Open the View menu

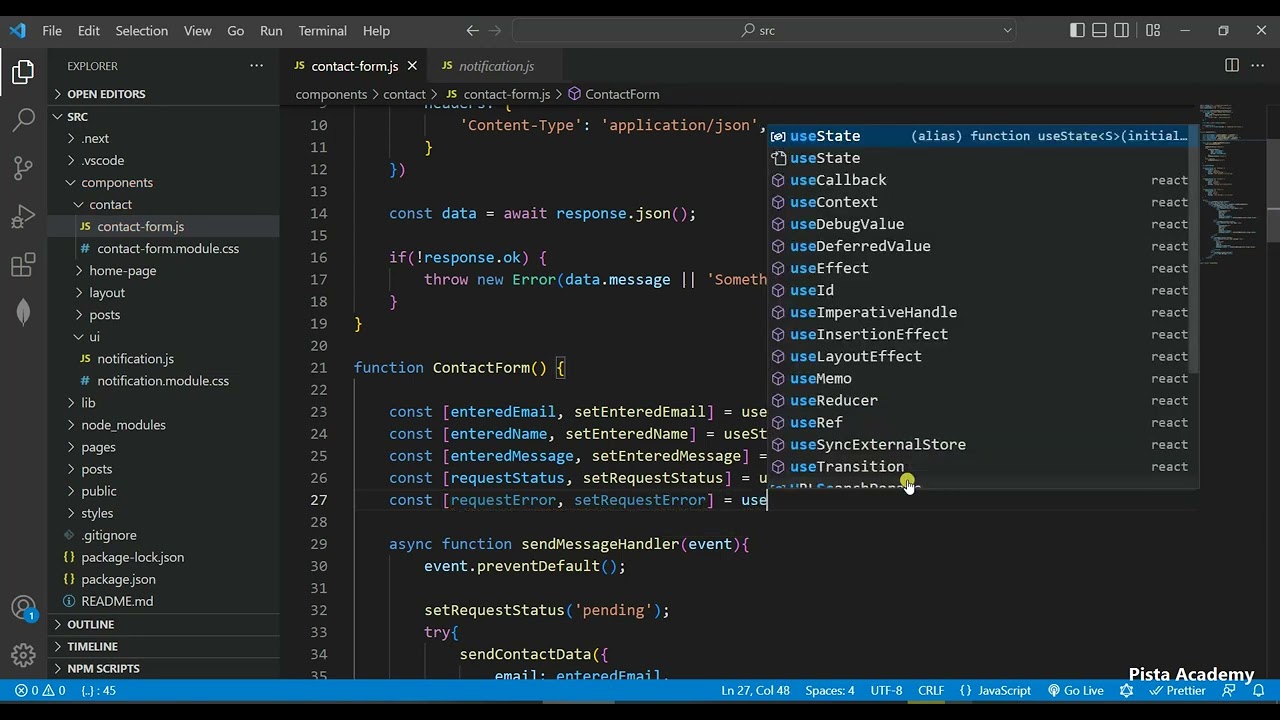tap(198, 31)
